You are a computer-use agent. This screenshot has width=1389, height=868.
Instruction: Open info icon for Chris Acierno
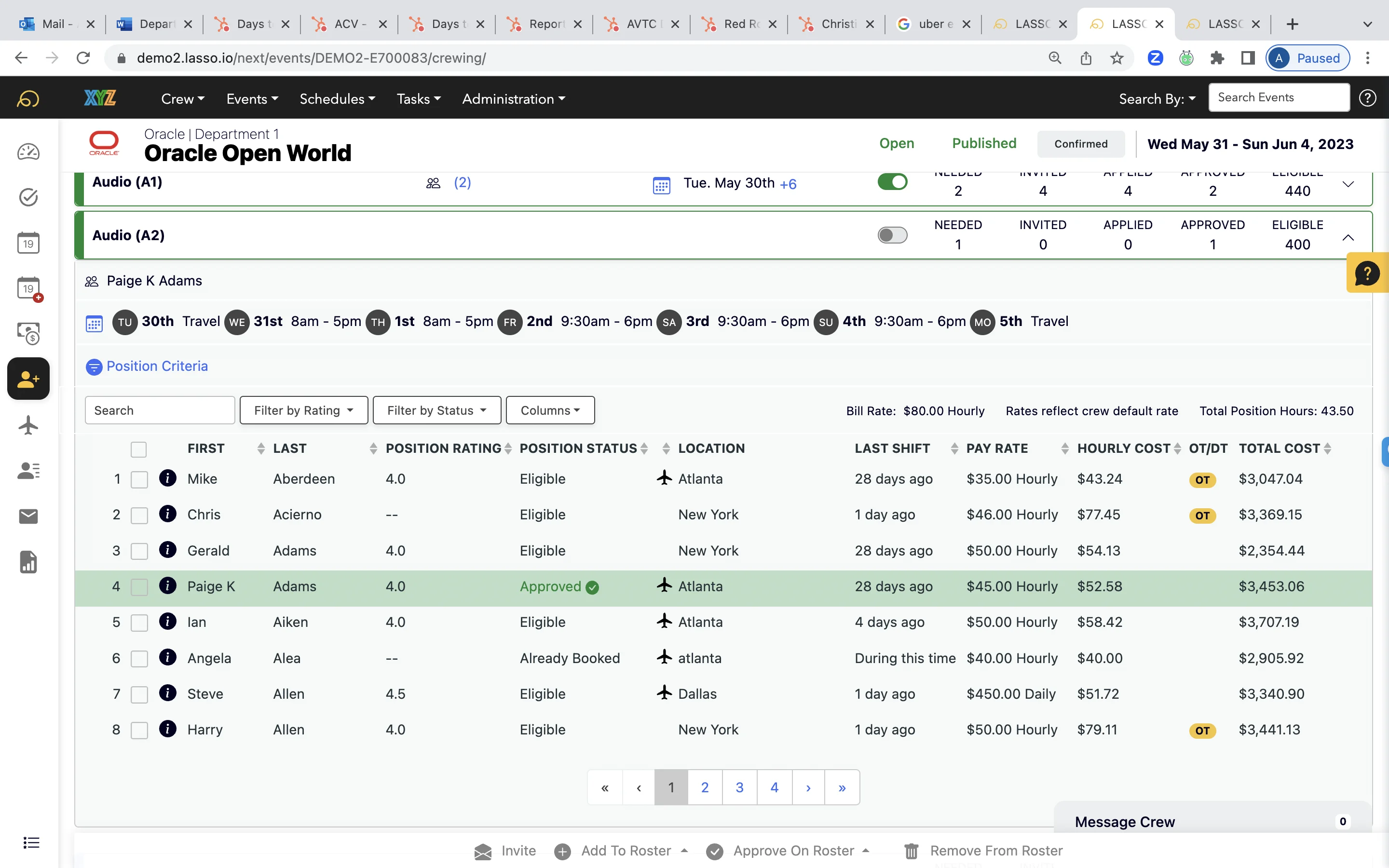click(x=168, y=513)
